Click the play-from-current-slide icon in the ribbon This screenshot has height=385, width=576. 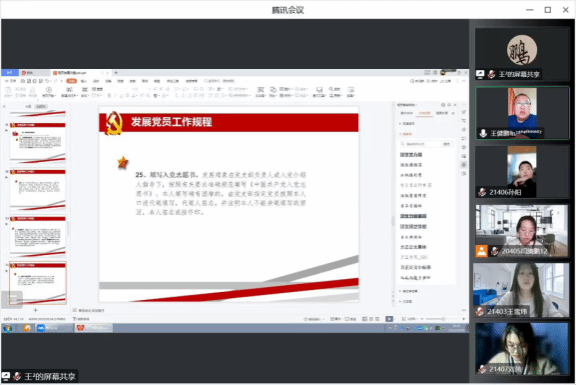point(48,90)
